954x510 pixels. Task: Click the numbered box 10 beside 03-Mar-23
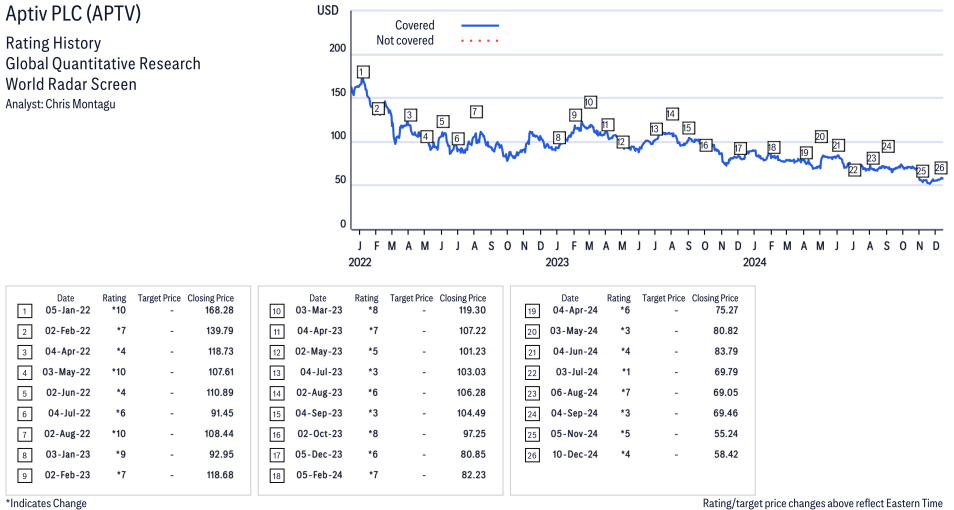coord(275,311)
